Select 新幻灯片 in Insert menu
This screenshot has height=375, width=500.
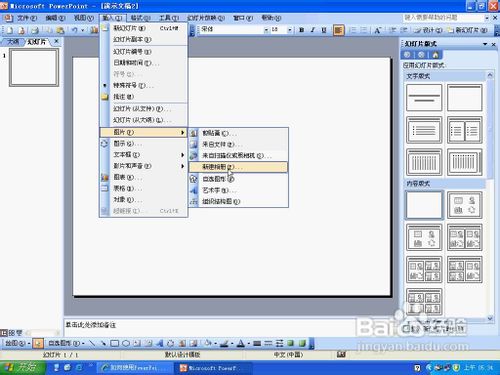click(x=144, y=28)
